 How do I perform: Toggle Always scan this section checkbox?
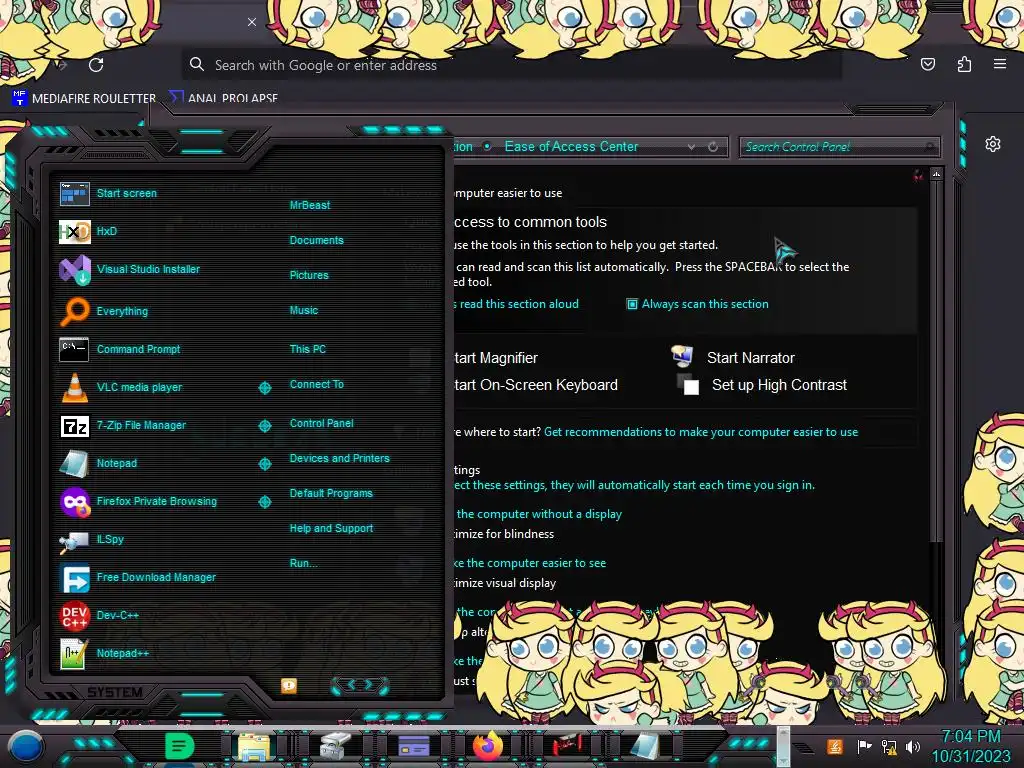pos(632,304)
